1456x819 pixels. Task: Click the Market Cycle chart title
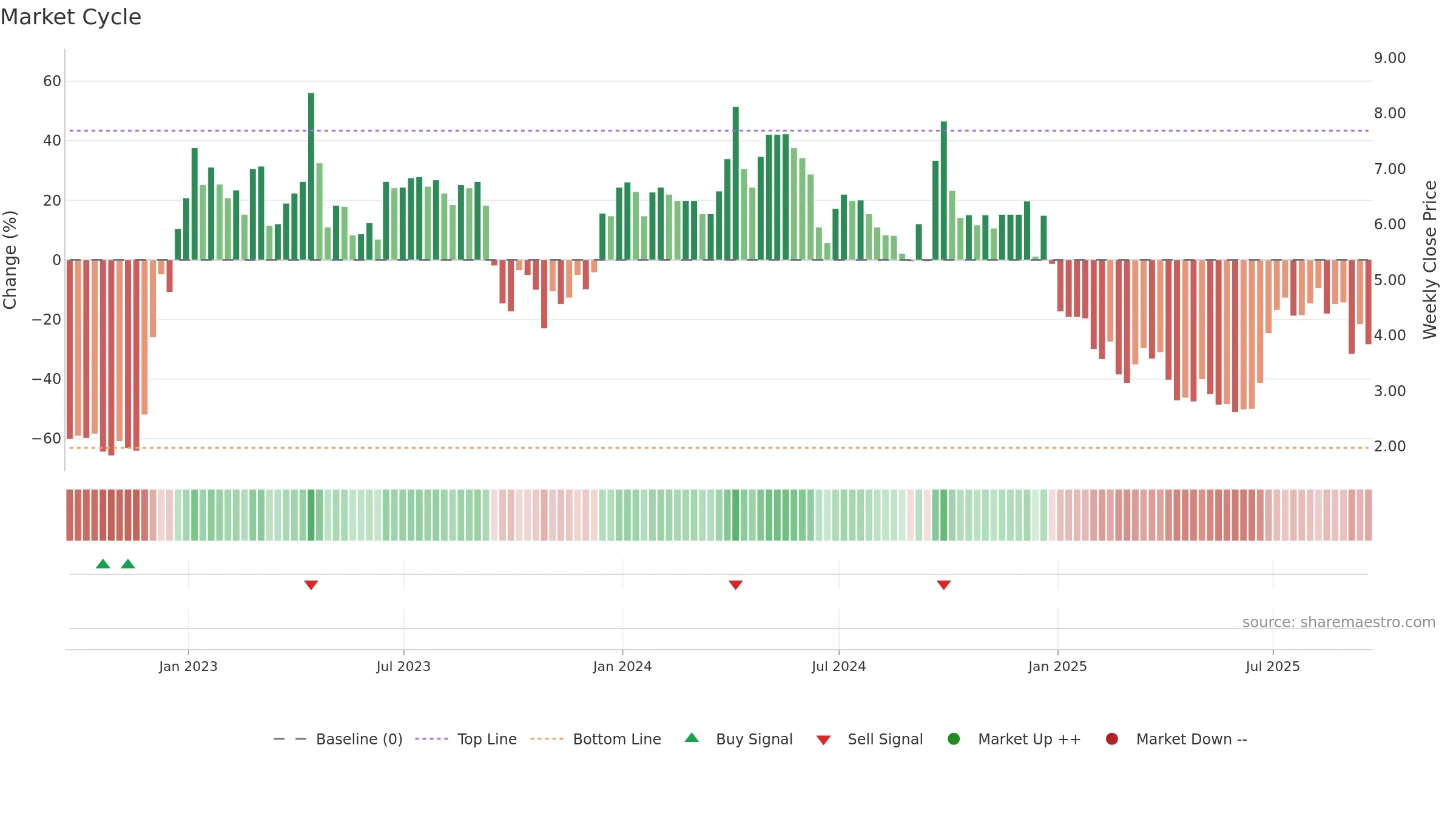click(71, 17)
